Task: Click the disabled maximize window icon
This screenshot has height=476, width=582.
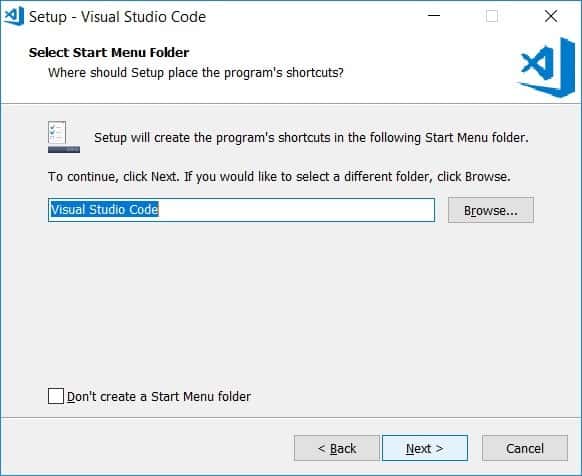Action: tap(492, 16)
